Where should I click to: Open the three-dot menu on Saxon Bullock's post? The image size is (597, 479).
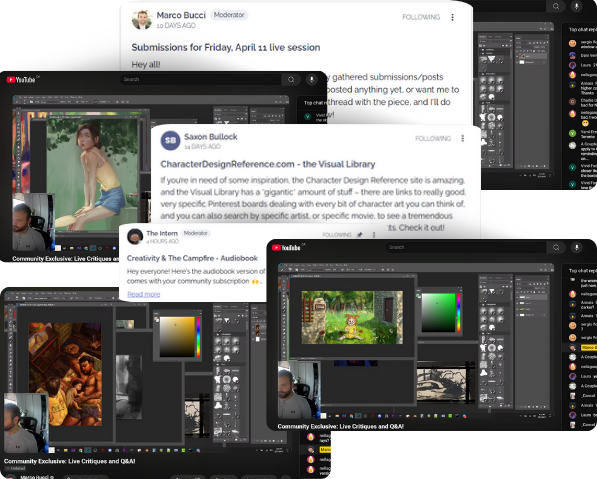(x=463, y=138)
